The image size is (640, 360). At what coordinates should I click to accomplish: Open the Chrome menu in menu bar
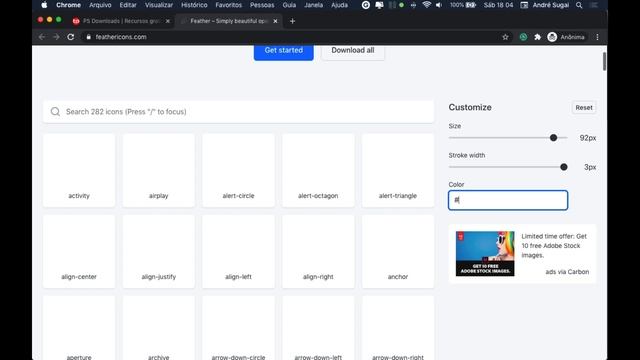[x=68, y=5]
